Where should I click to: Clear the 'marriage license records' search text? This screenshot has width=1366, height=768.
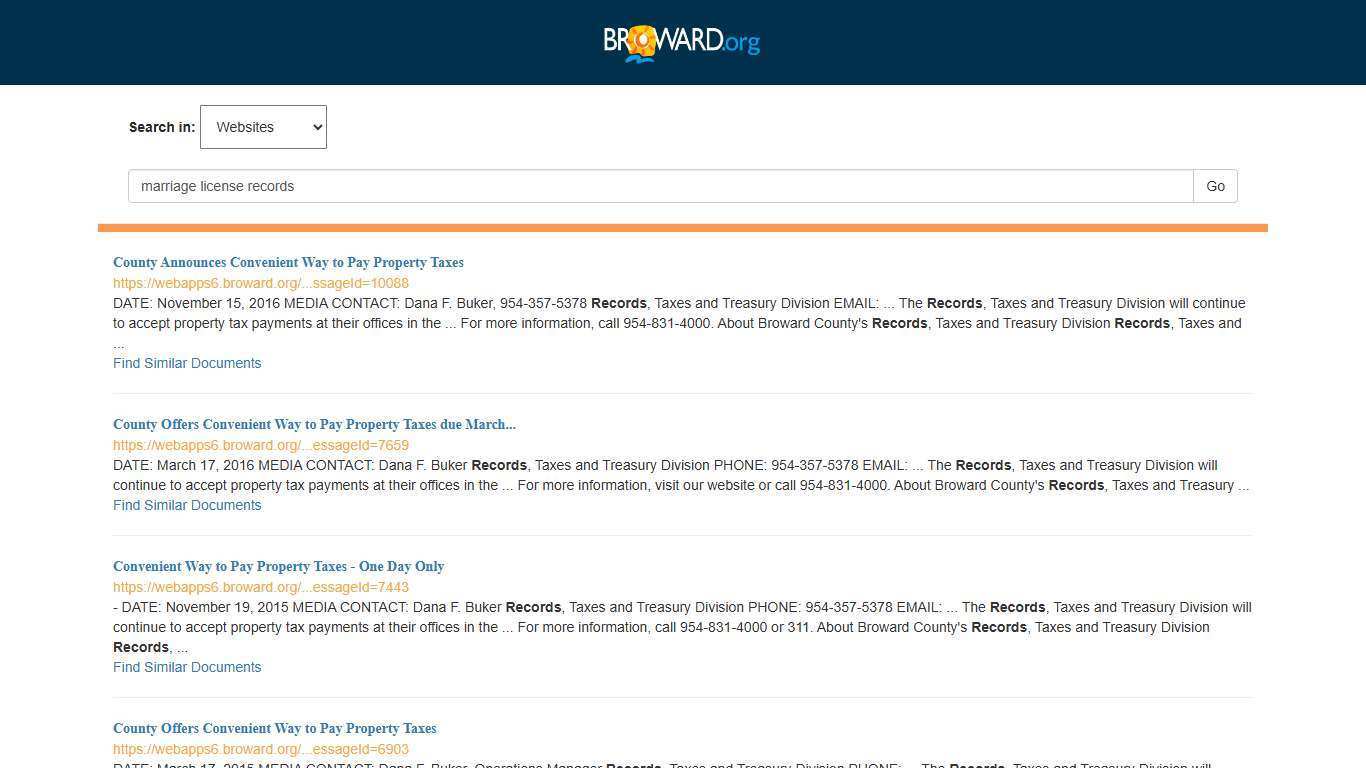660,186
